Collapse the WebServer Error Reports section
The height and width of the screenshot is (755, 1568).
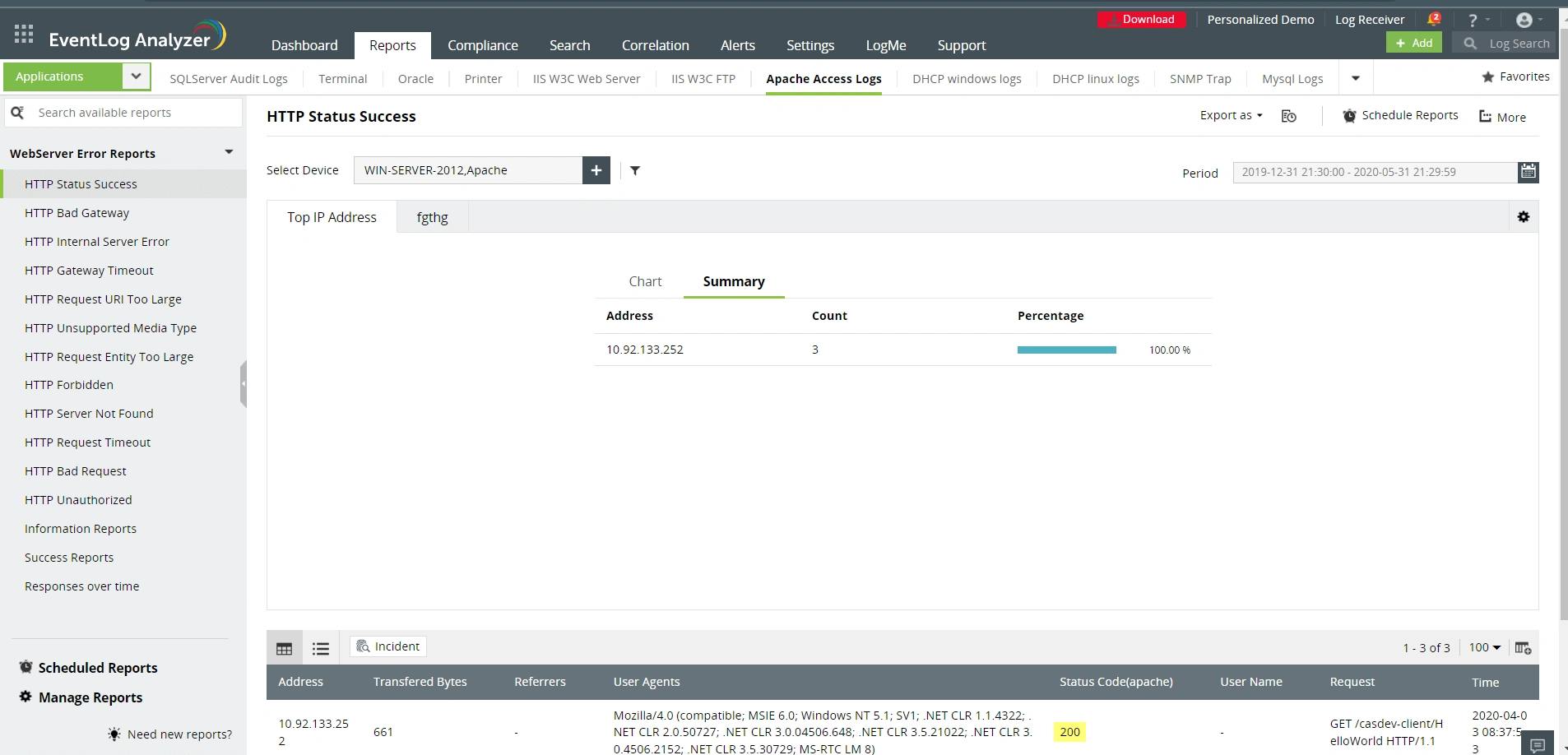229,152
